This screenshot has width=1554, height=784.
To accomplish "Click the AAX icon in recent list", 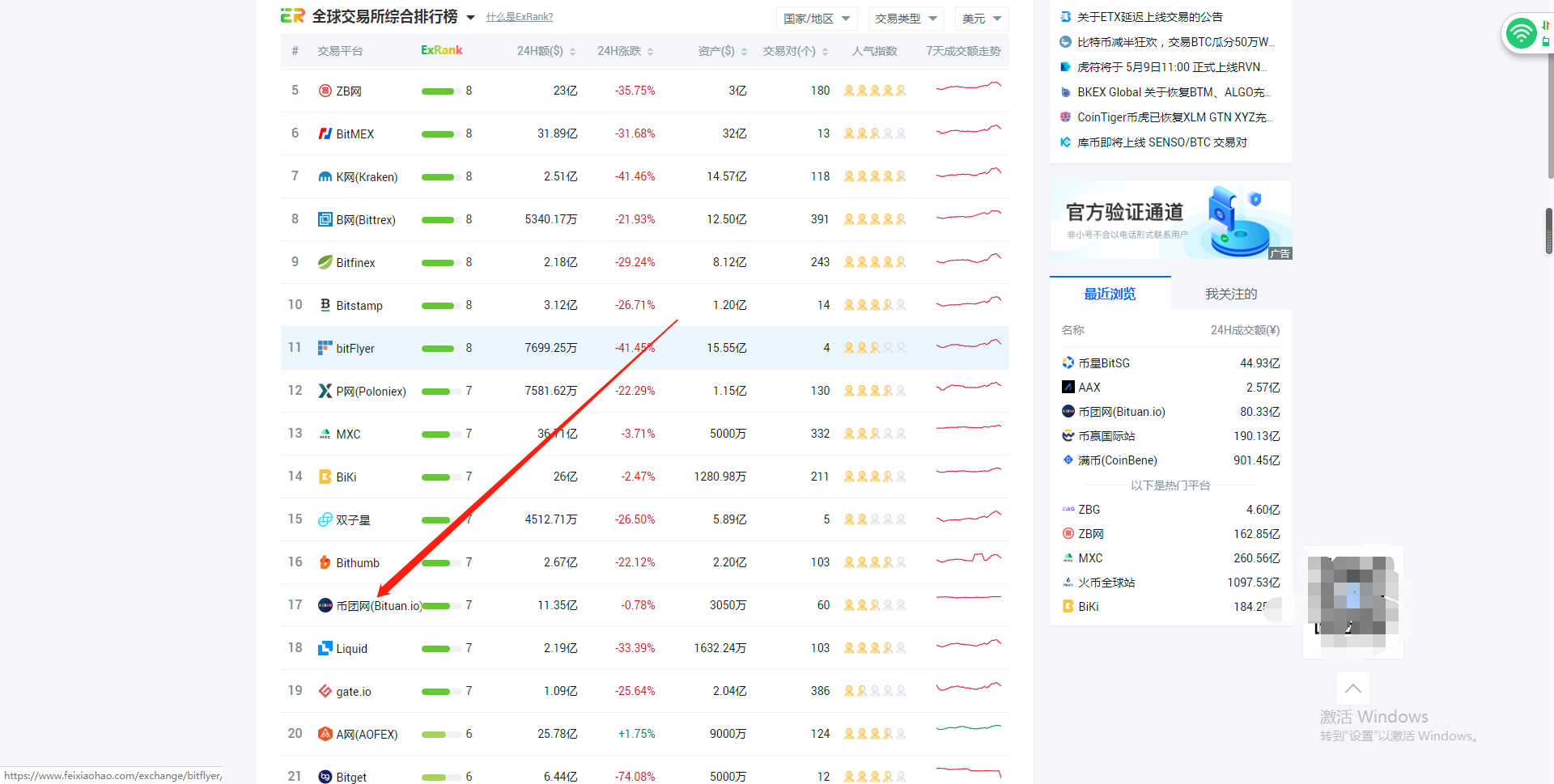I will point(1068,388).
